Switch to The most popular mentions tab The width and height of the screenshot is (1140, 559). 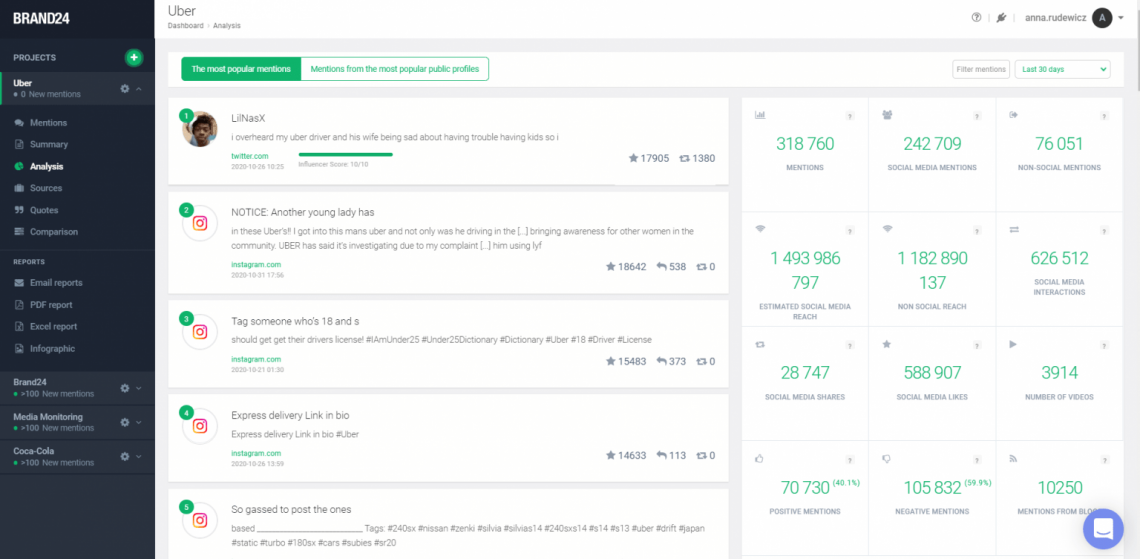click(241, 69)
